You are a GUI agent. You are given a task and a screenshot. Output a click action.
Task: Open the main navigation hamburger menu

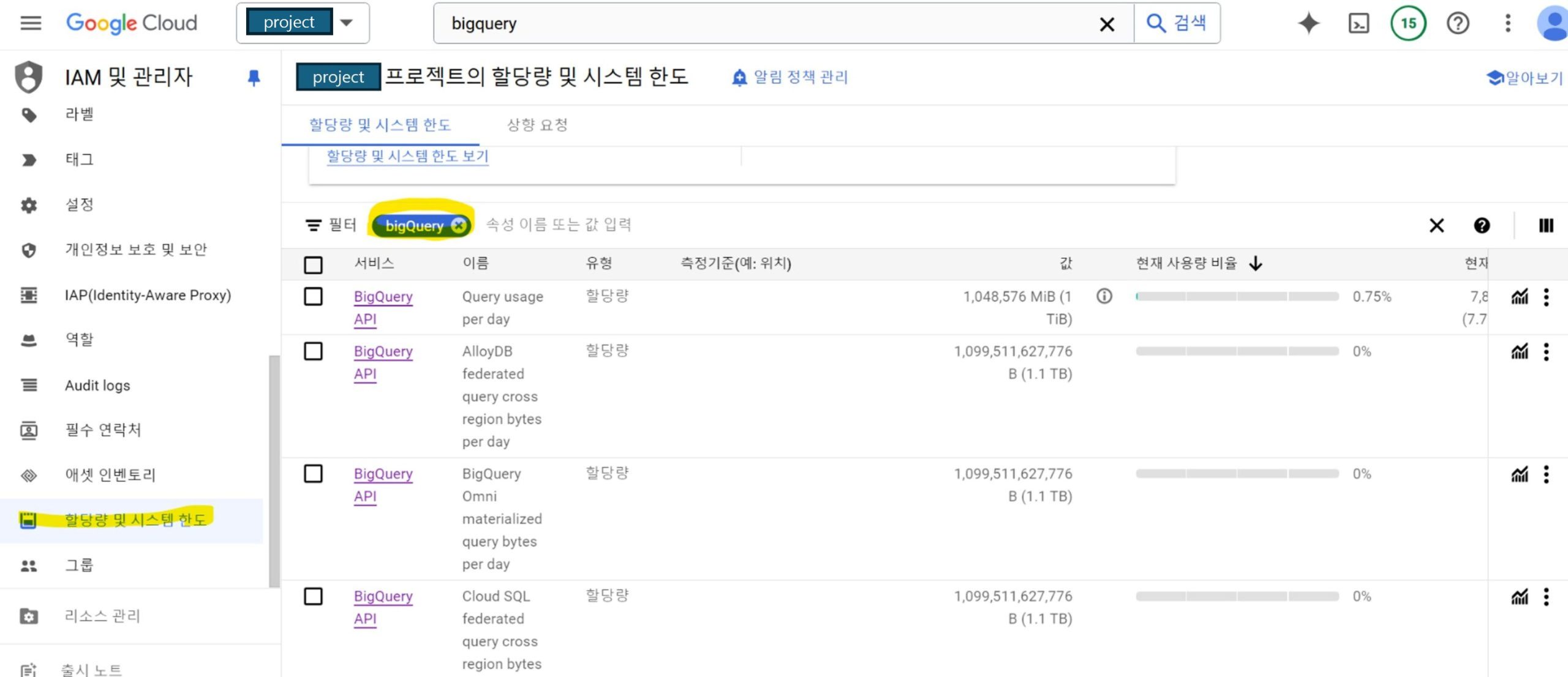coord(31,23)
